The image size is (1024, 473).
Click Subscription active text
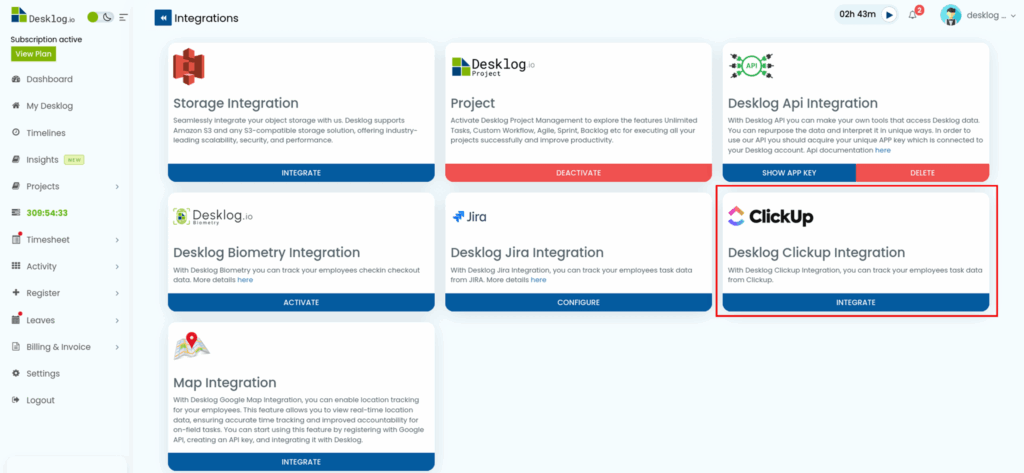[x=46, y=39]
